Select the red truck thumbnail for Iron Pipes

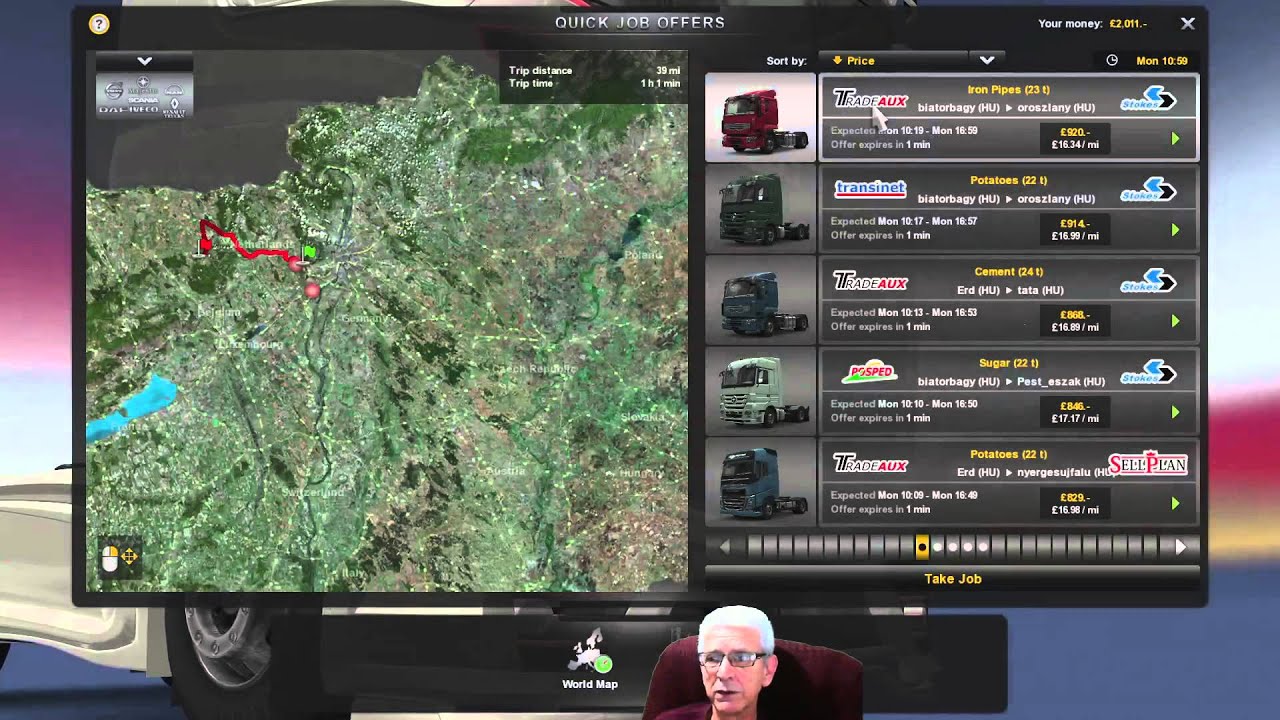(760, 117)
